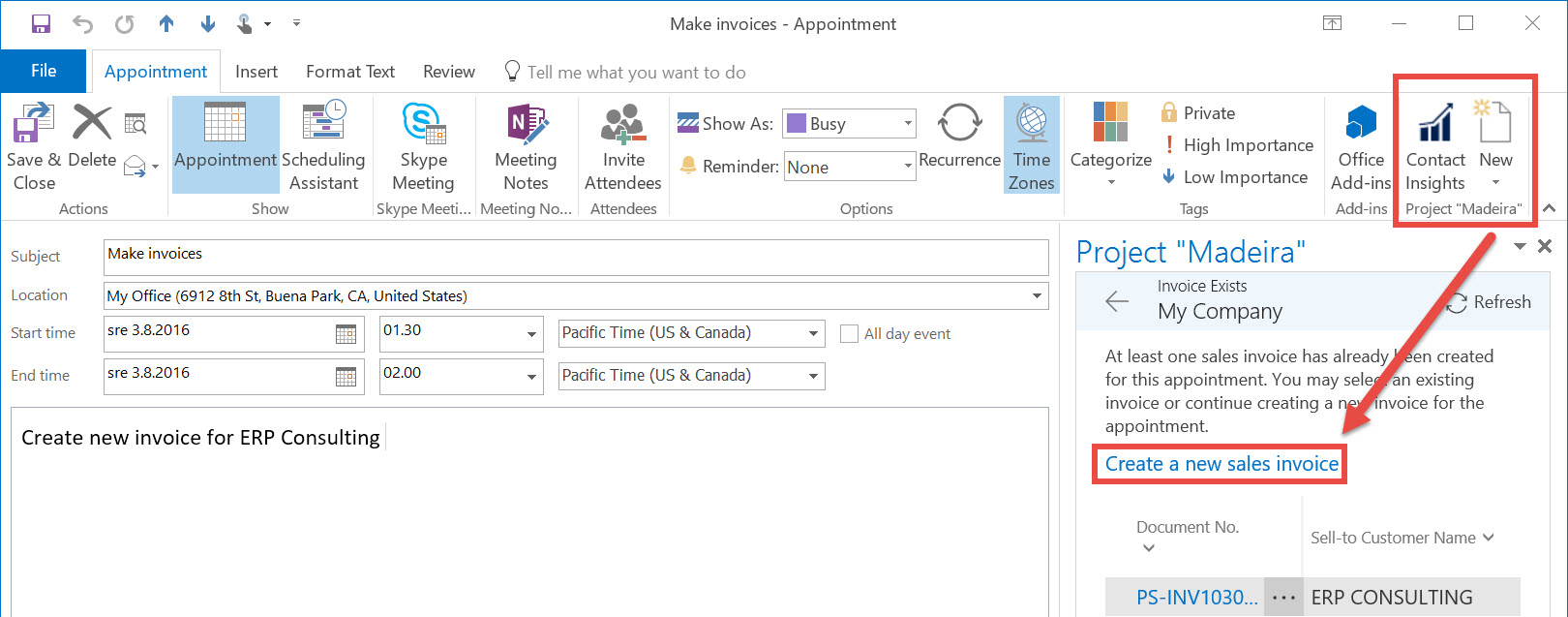Open the Reminder dropdown
Viewport: 1568px width, 617px height.
tap(908, 167)
